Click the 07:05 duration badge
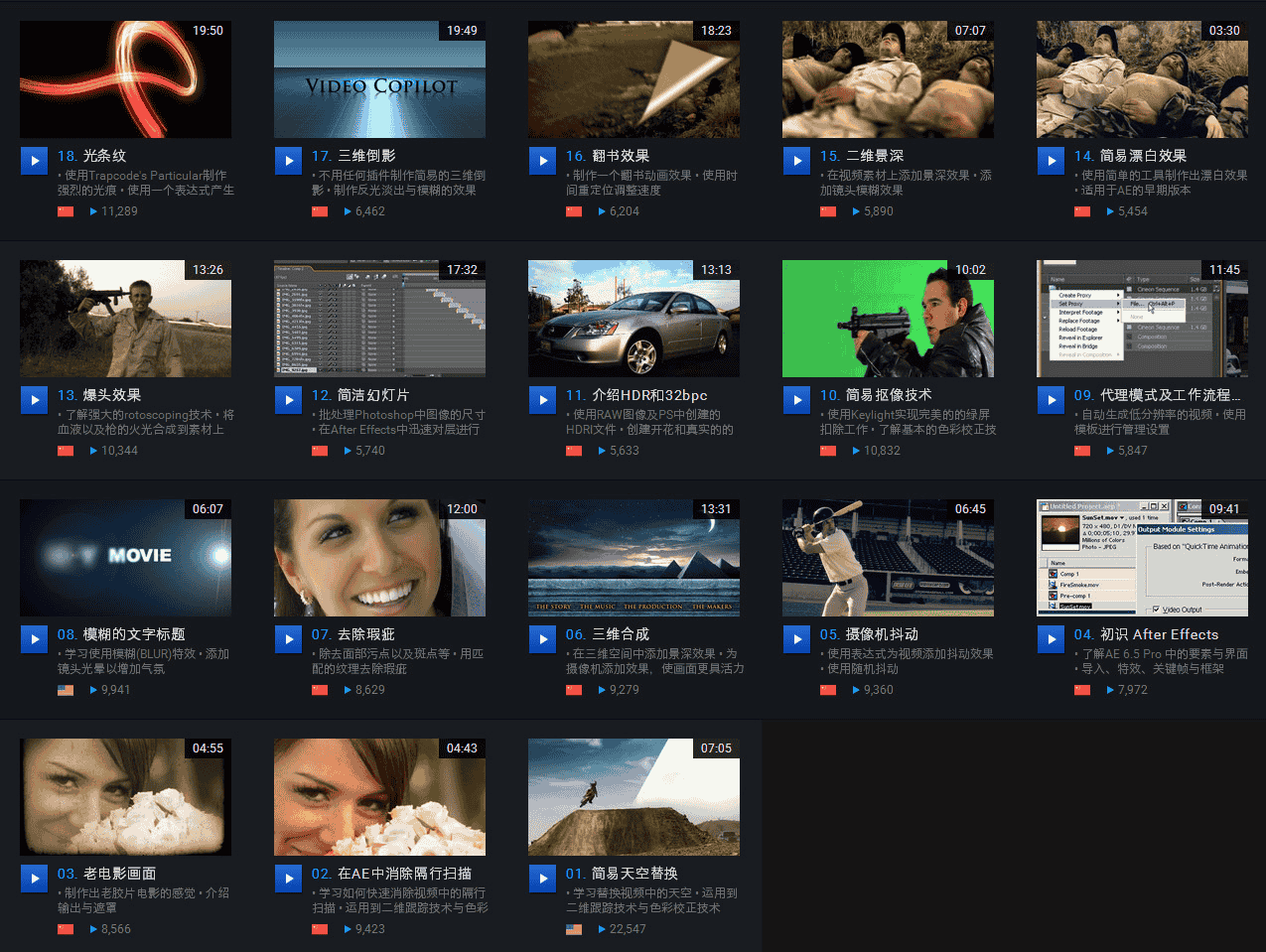1266x952 pixels. (x=716, y=748)
